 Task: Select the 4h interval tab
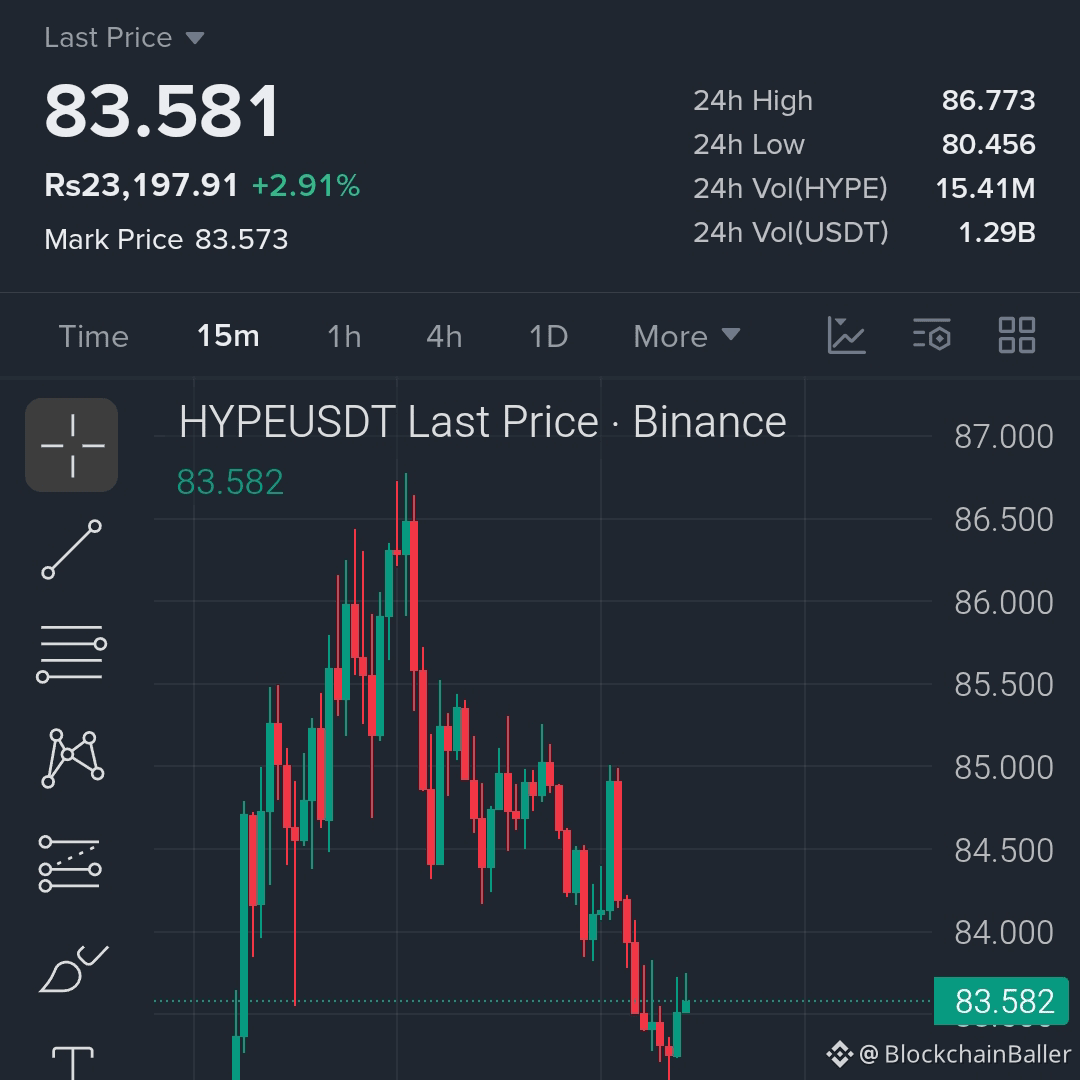(x=444, y=336)
